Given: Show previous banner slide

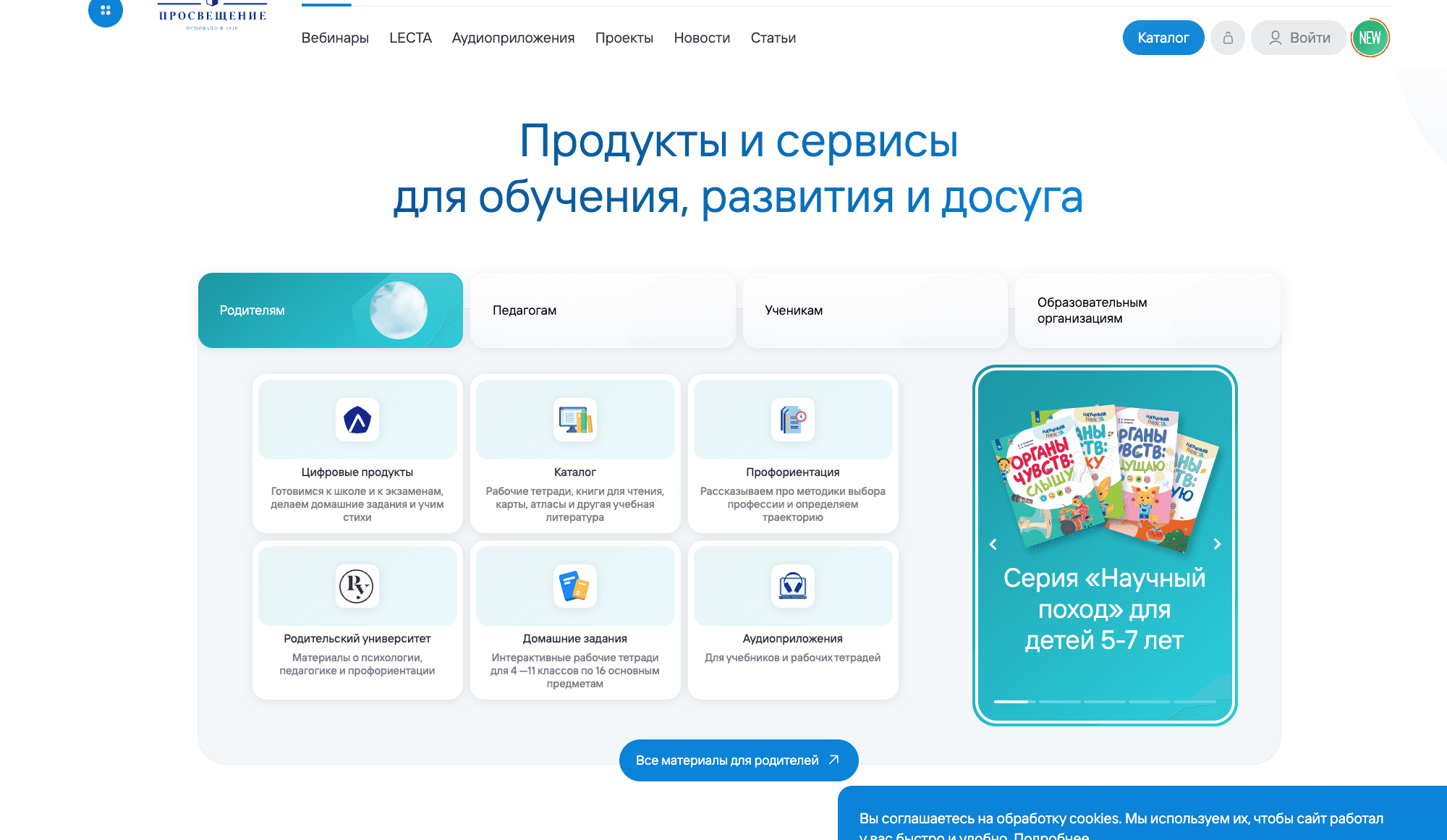Looking at the screenshot, I should (993, 544).
